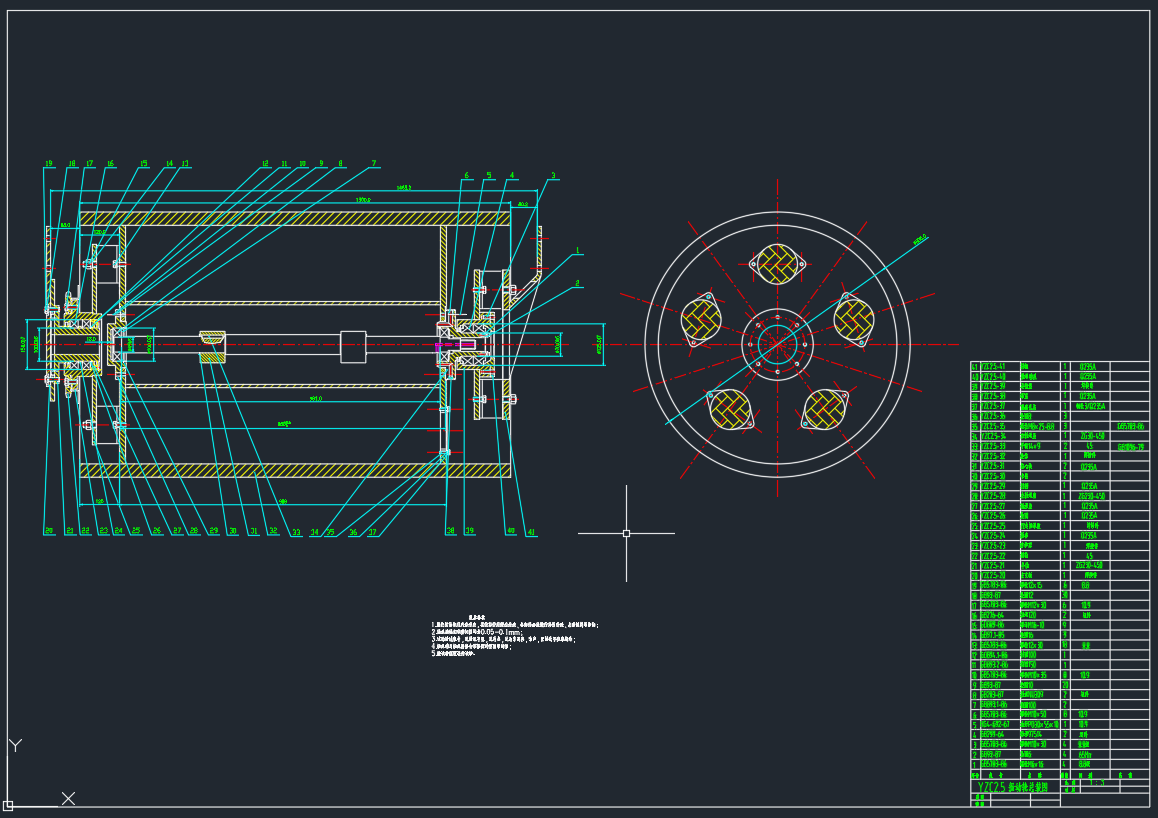Select callout number 19 above the section view
1158x818 pixels.
pyautogui.click(x=49, y=164)
